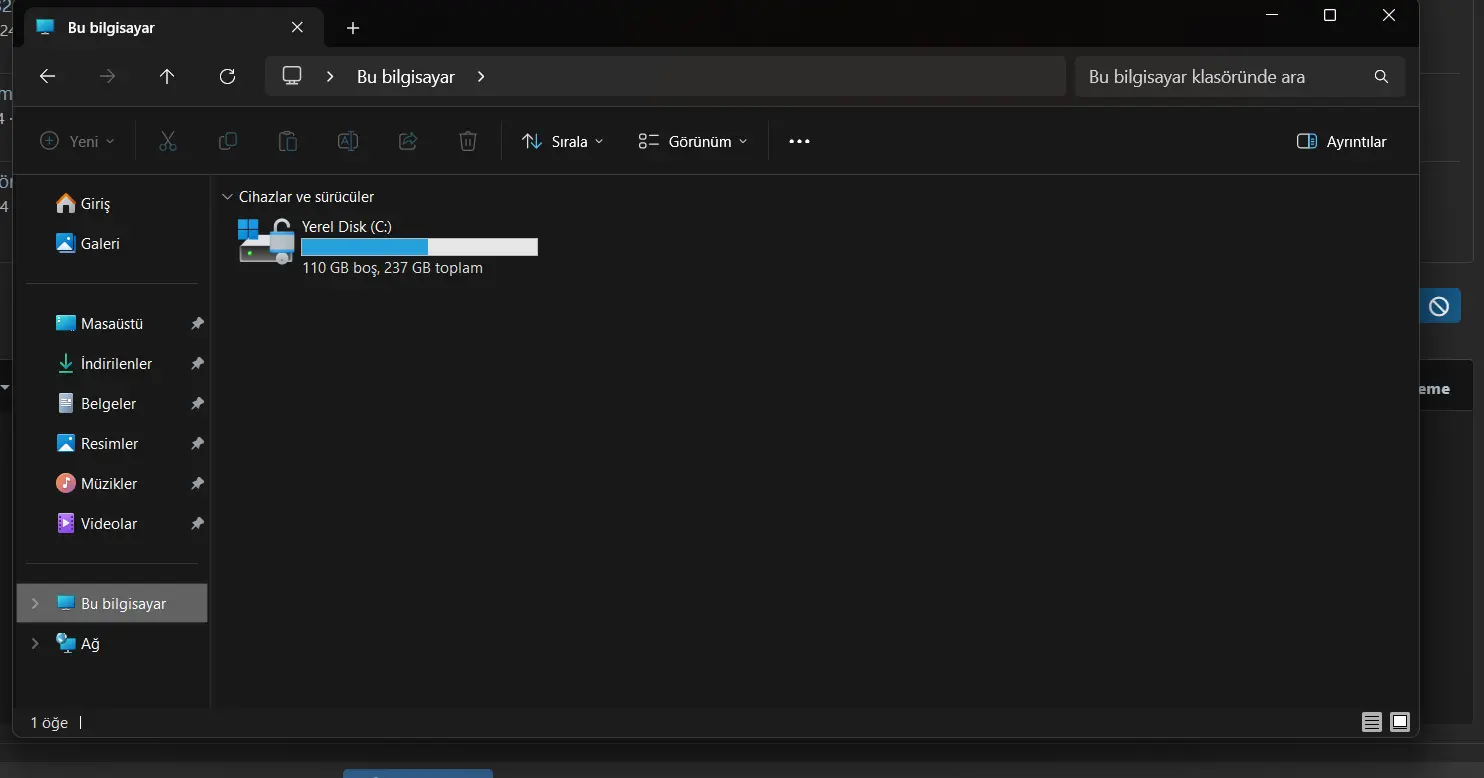Go back with the left arrow
Viewport: 1484px width, 778px height.
coord(47,77)
